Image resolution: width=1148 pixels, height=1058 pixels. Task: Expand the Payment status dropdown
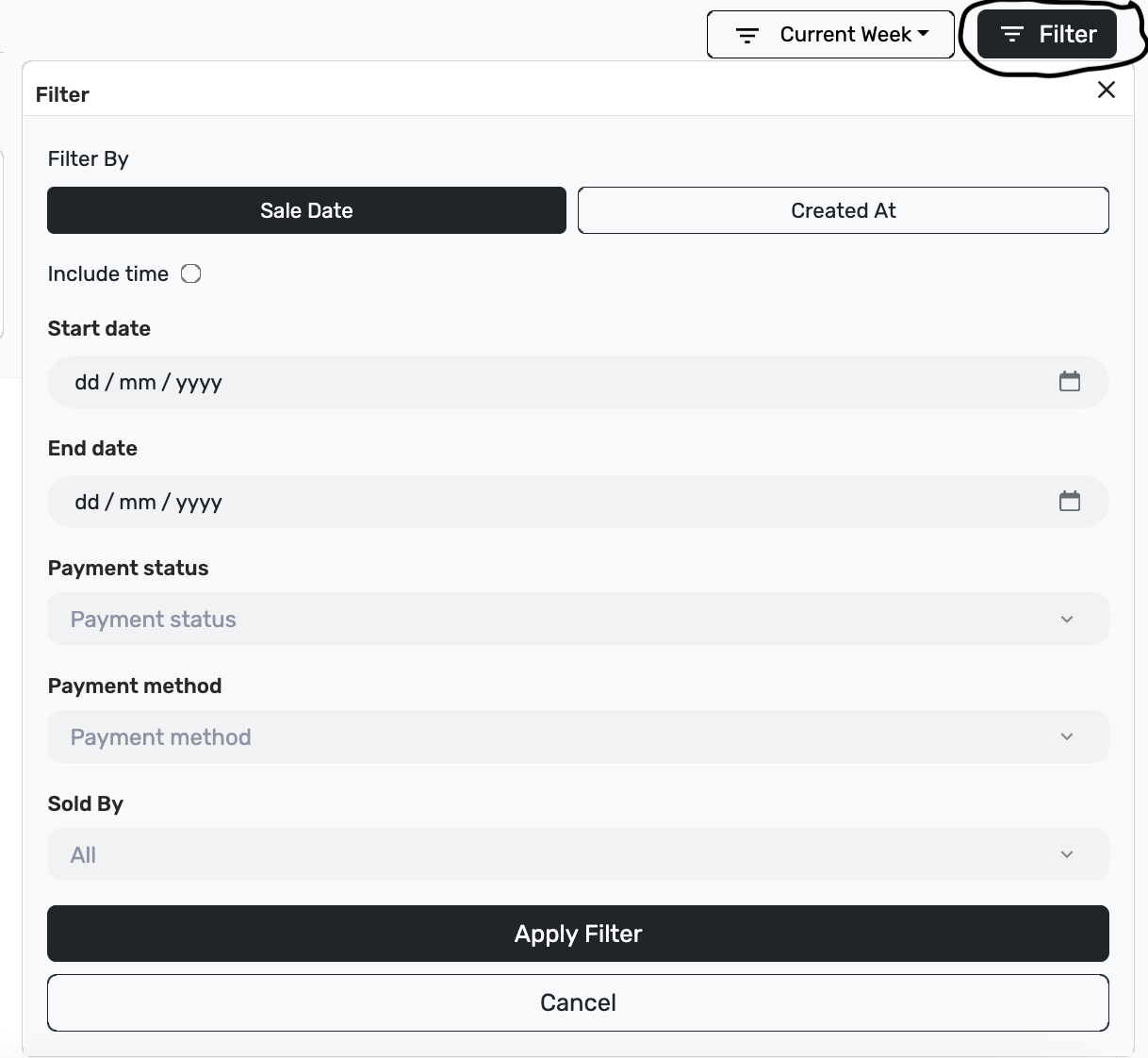tap(578, 619)
